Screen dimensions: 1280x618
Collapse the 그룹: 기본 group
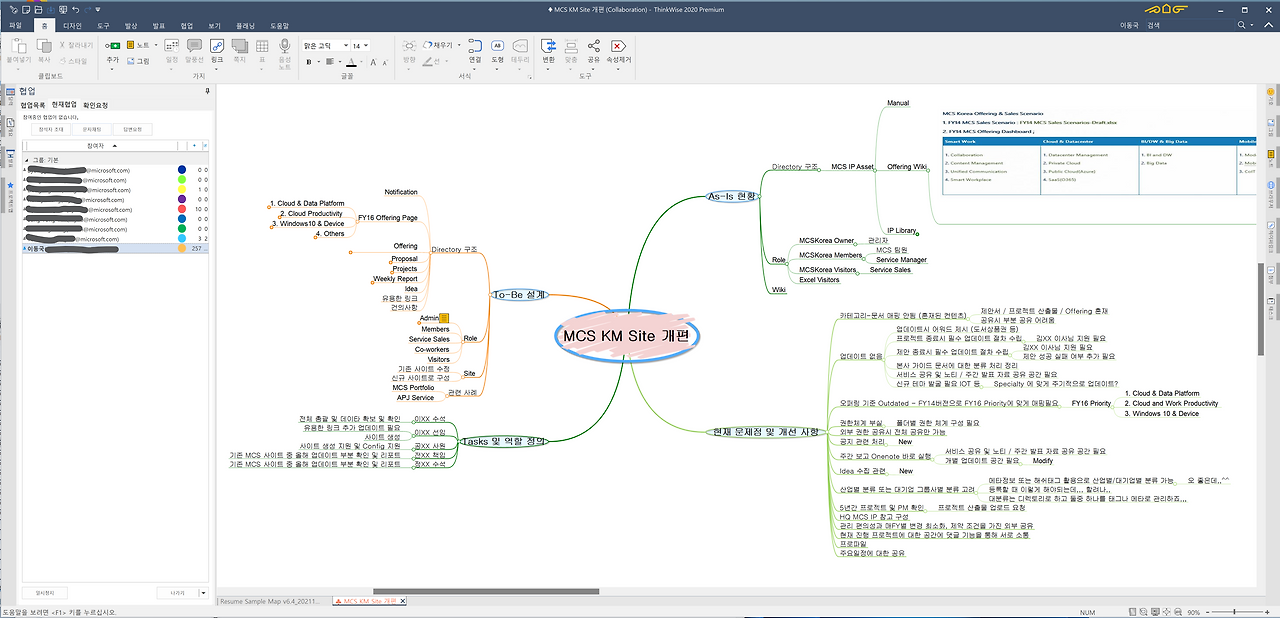point(27,159)
